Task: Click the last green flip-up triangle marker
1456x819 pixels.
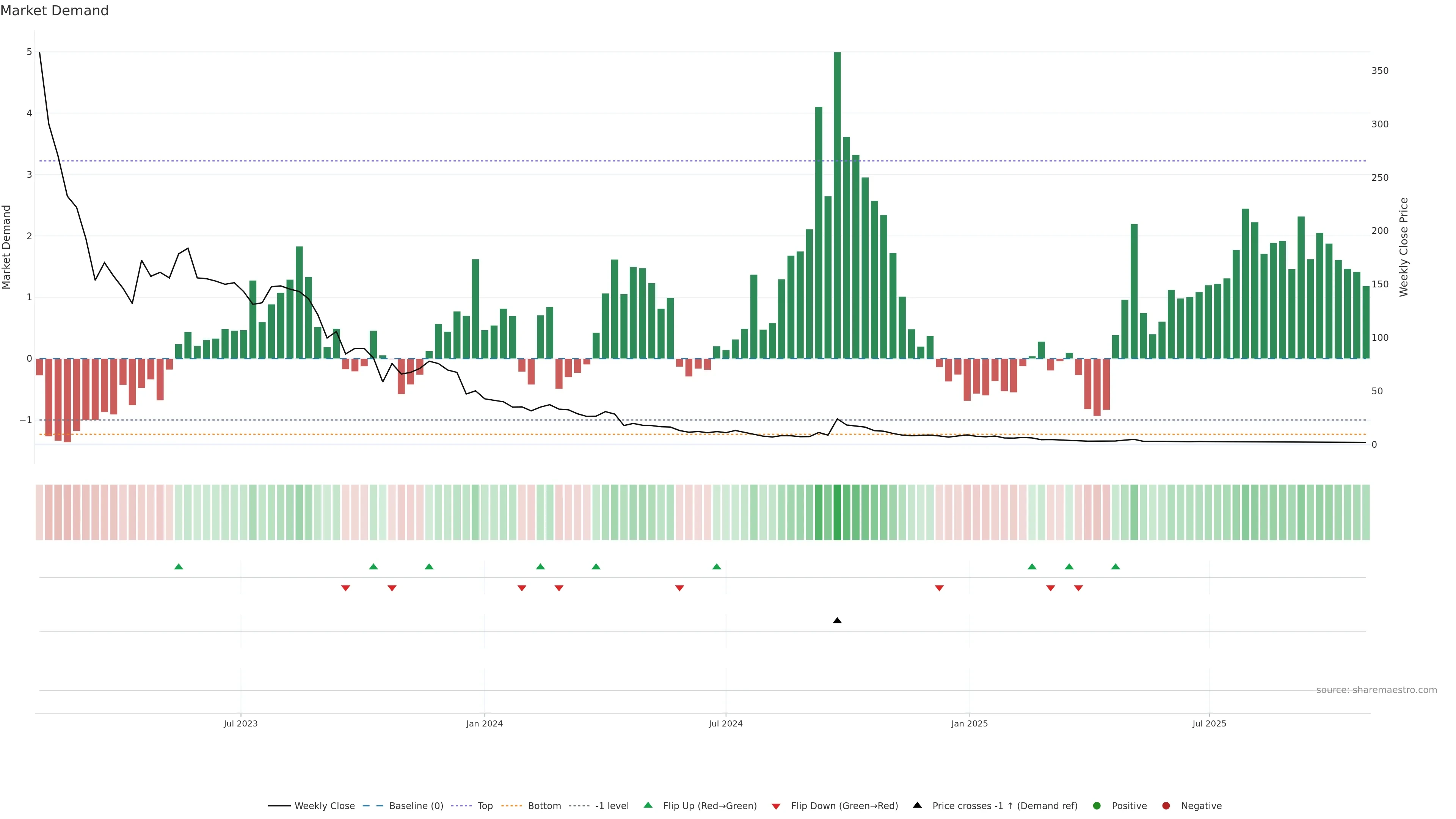Action: tap(1115, 566)
